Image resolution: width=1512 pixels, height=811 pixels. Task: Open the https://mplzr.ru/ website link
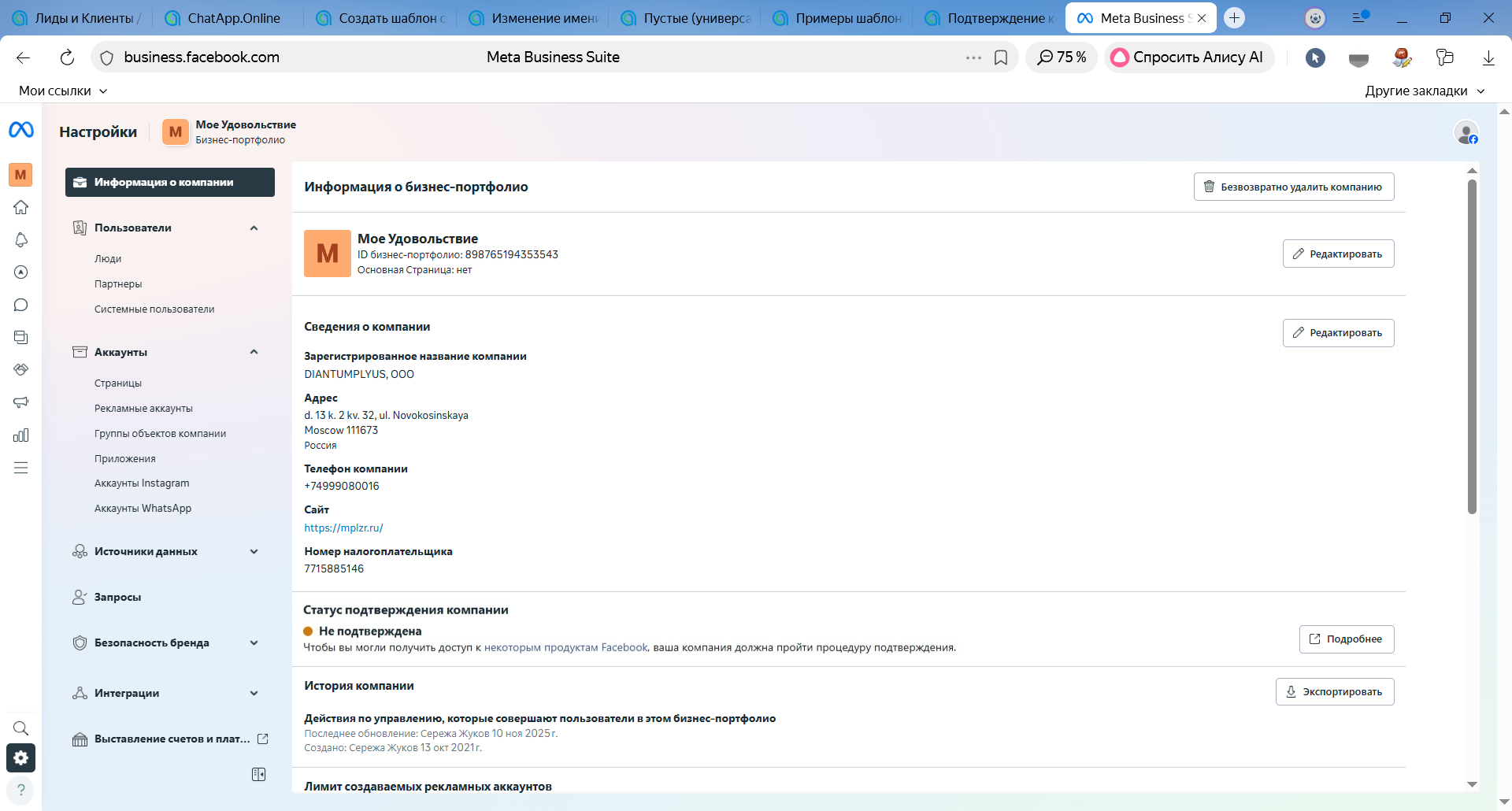point(343,528)
